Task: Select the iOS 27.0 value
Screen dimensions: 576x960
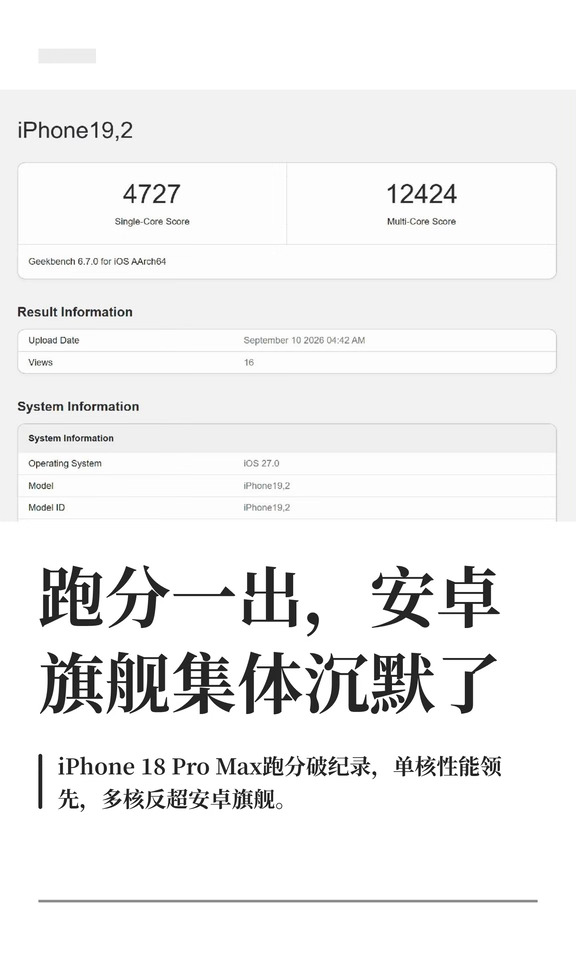Action: point(261,463)
